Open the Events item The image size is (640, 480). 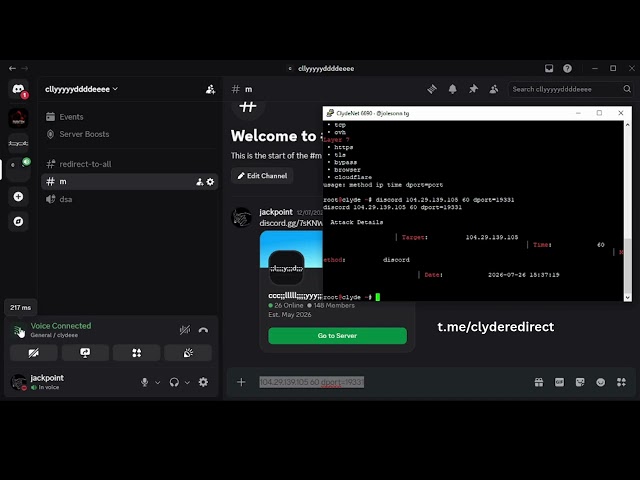[x=129, y=117]
